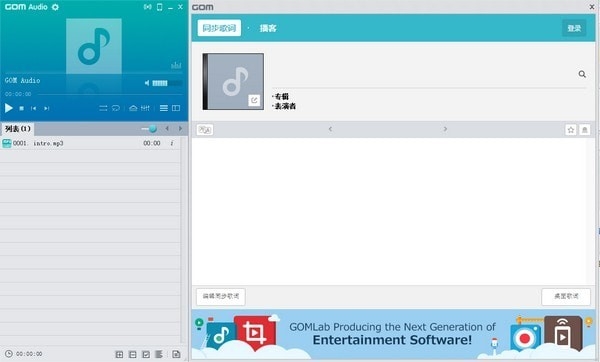Open GOM Audio settings gear icon

pos(55,7)
